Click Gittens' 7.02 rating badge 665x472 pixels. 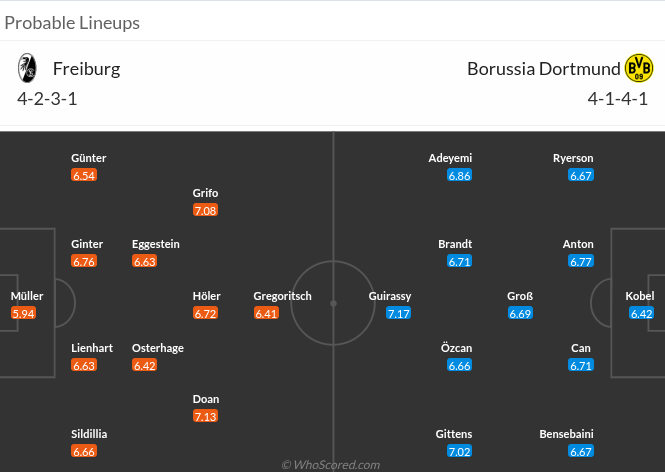point(459,451)
